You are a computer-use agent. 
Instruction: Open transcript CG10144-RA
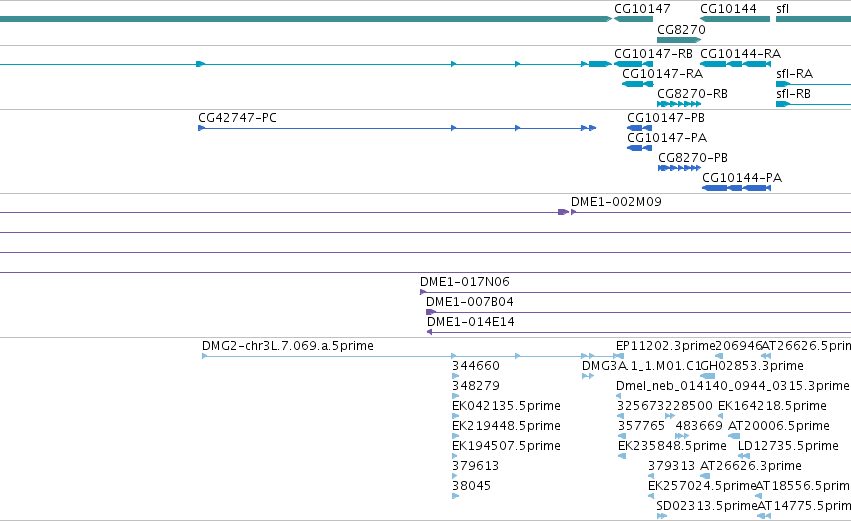[740, 54]
